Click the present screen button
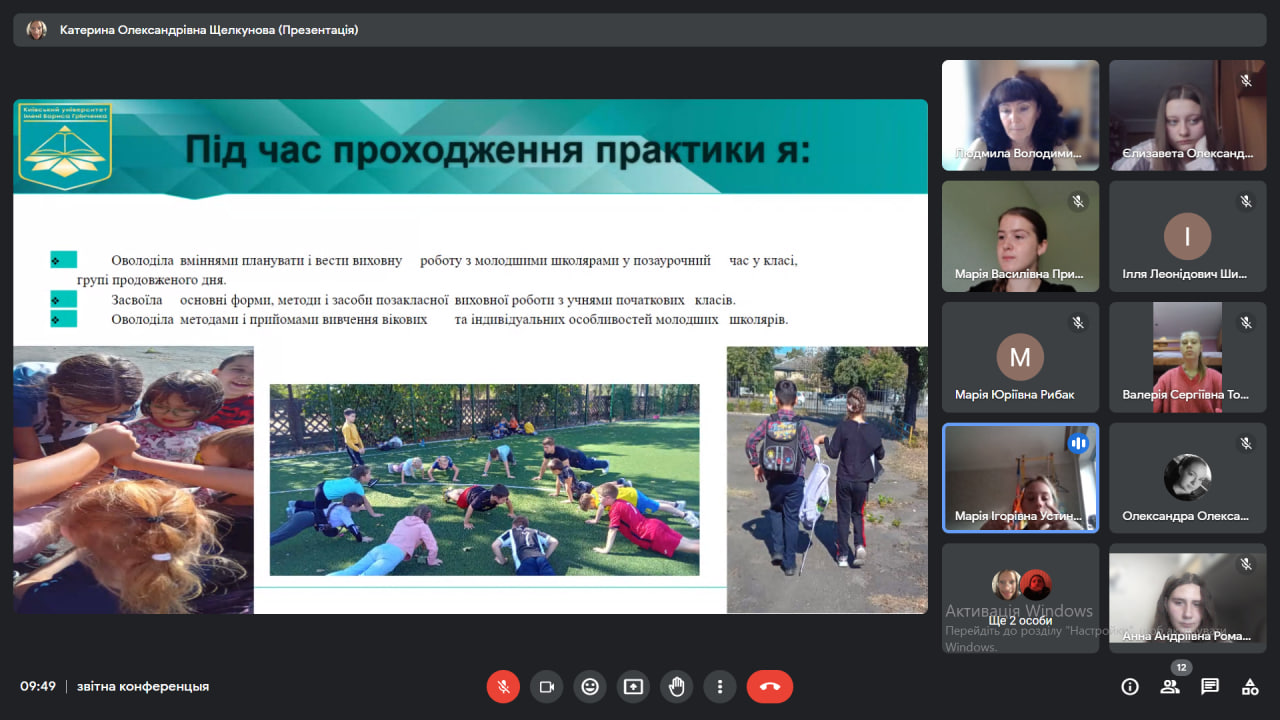 tap(633, 687)
